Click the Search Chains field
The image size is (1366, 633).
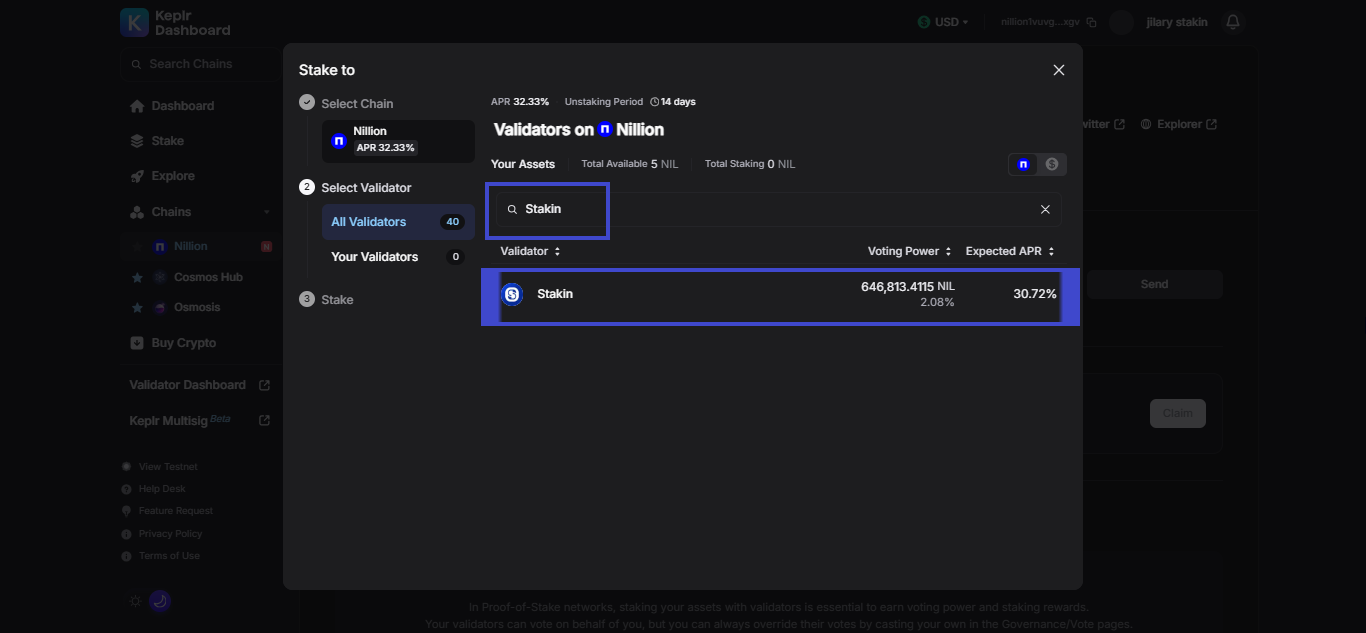click(198, 64)
